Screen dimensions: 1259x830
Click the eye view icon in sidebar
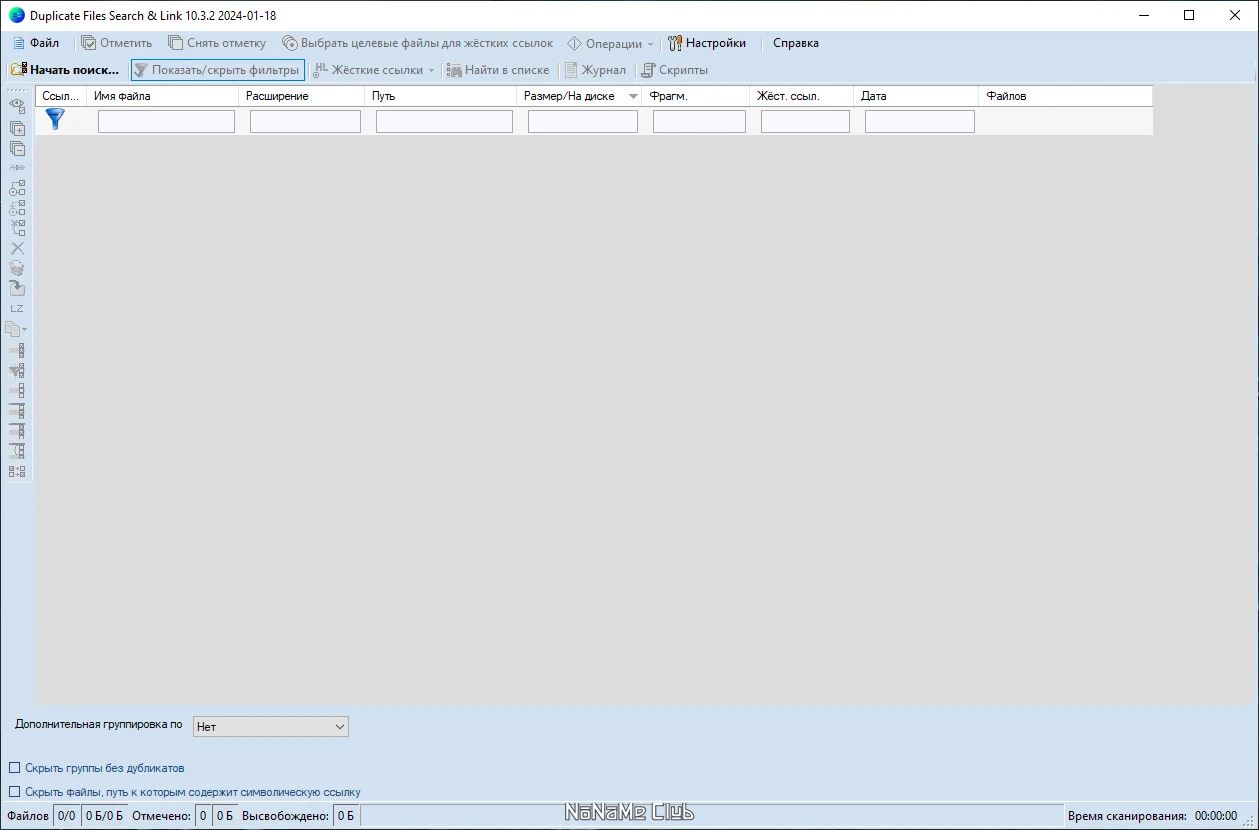(17, 105)
